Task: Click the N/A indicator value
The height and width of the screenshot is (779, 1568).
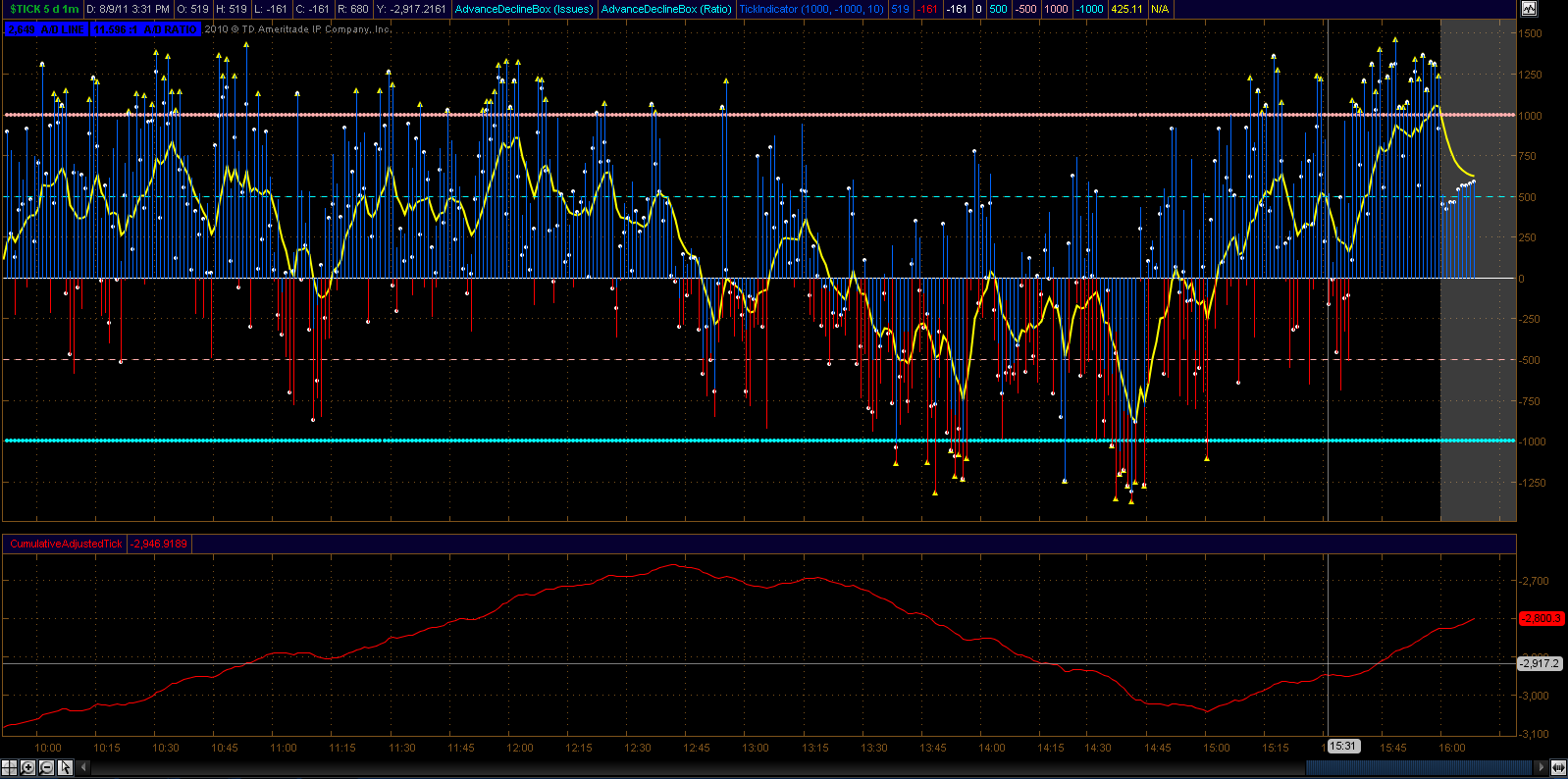Action: [1160, 9]
